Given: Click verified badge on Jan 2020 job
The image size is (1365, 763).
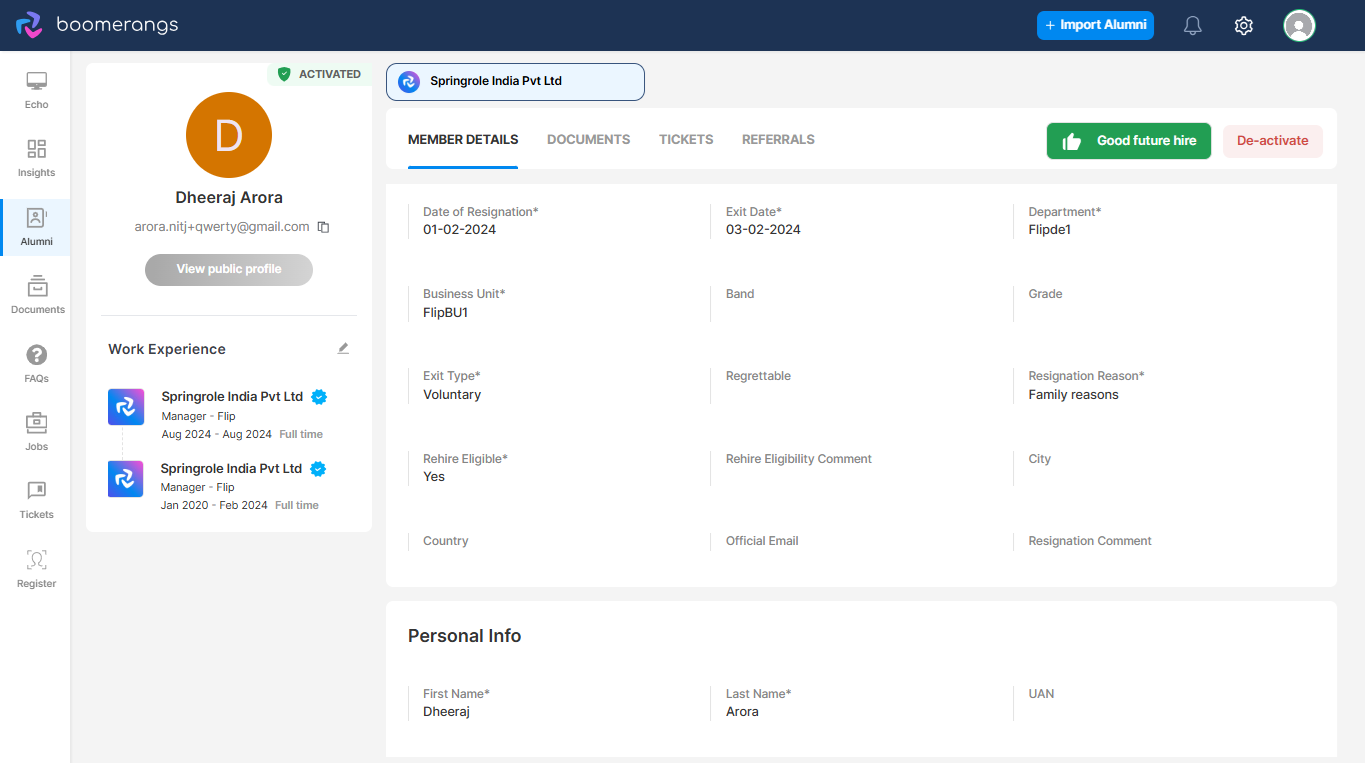Looking at the screenshot, I should pyautogui.click(x=318, y=469).
